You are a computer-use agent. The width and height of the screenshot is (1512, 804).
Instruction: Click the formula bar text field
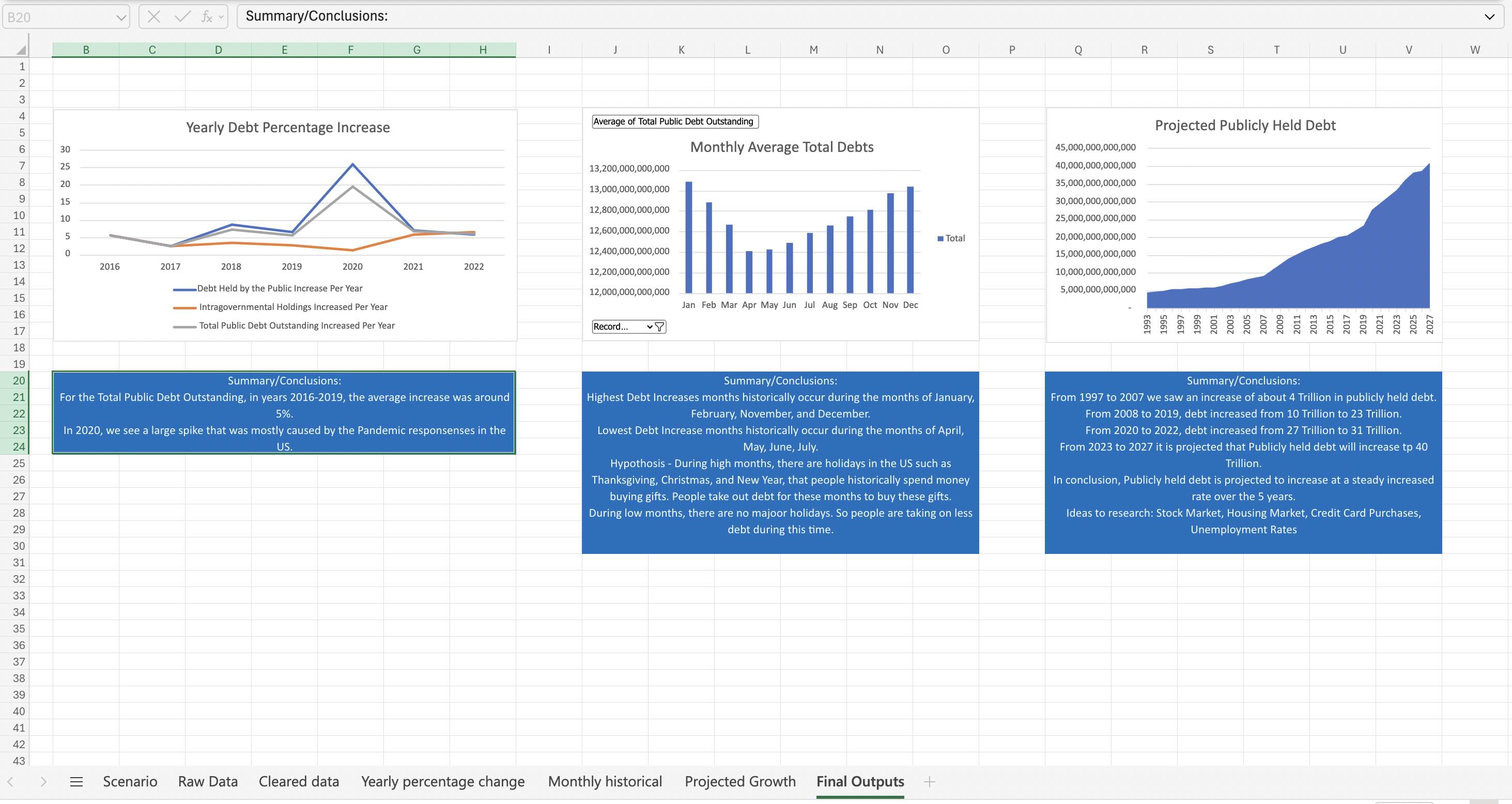(x=822, y=17)
